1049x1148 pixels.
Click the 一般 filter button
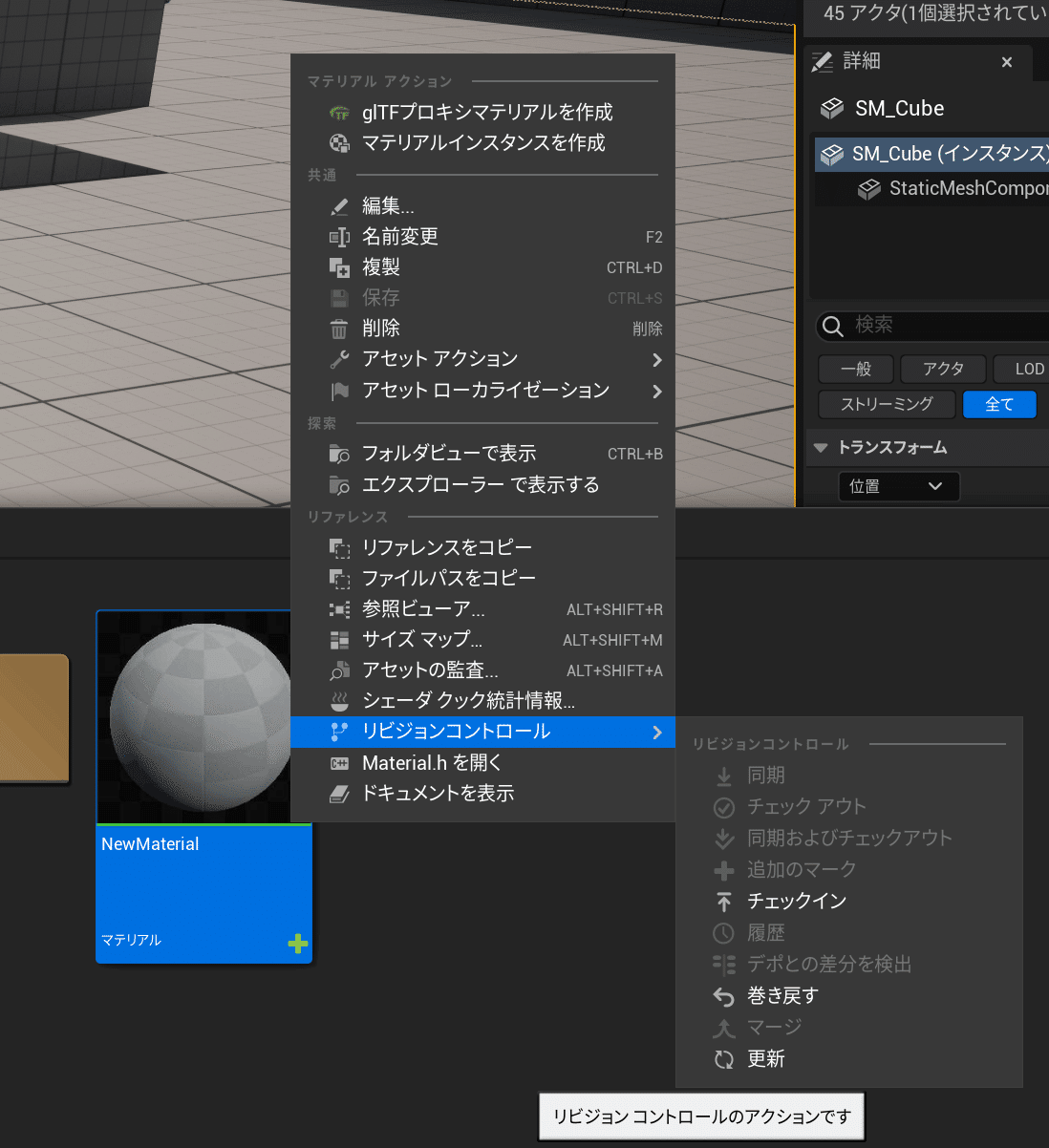point(856,369)
